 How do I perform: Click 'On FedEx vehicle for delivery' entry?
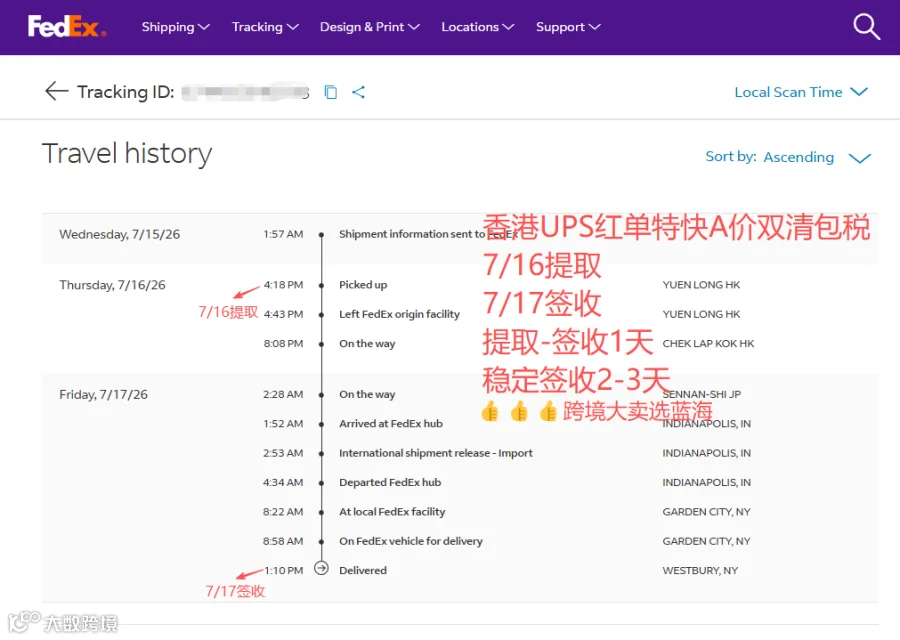[410, 541]
